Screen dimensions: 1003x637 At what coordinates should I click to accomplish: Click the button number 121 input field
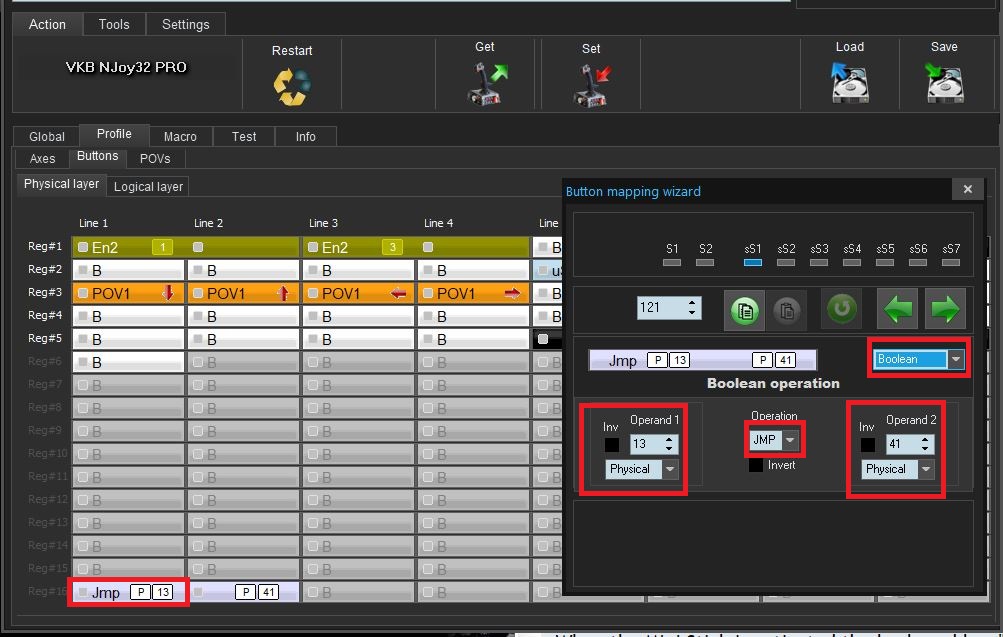[x=660, y=308]
